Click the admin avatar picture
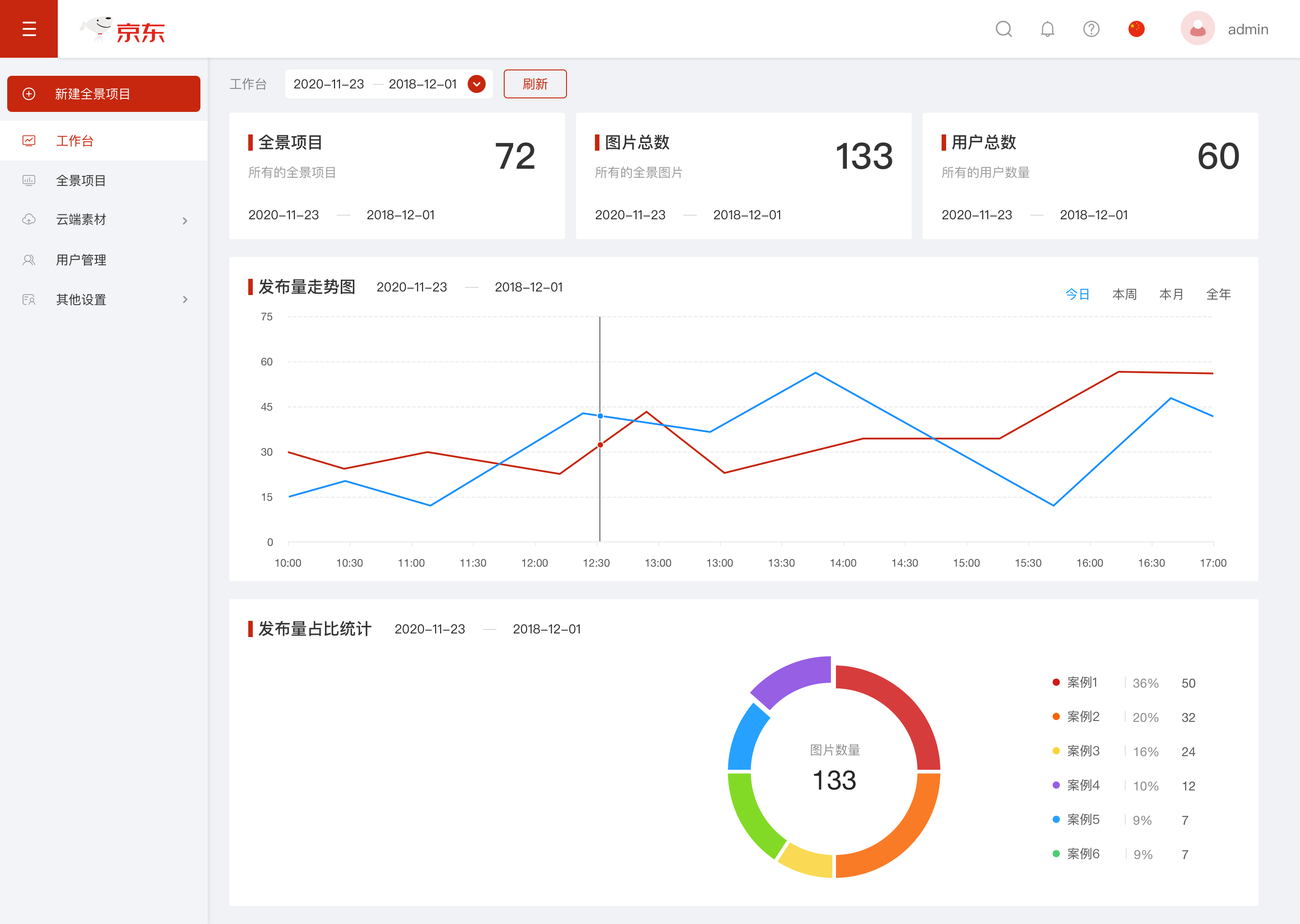The height and width of the screenshot is (924, 1300). [x=1198, y=28]
